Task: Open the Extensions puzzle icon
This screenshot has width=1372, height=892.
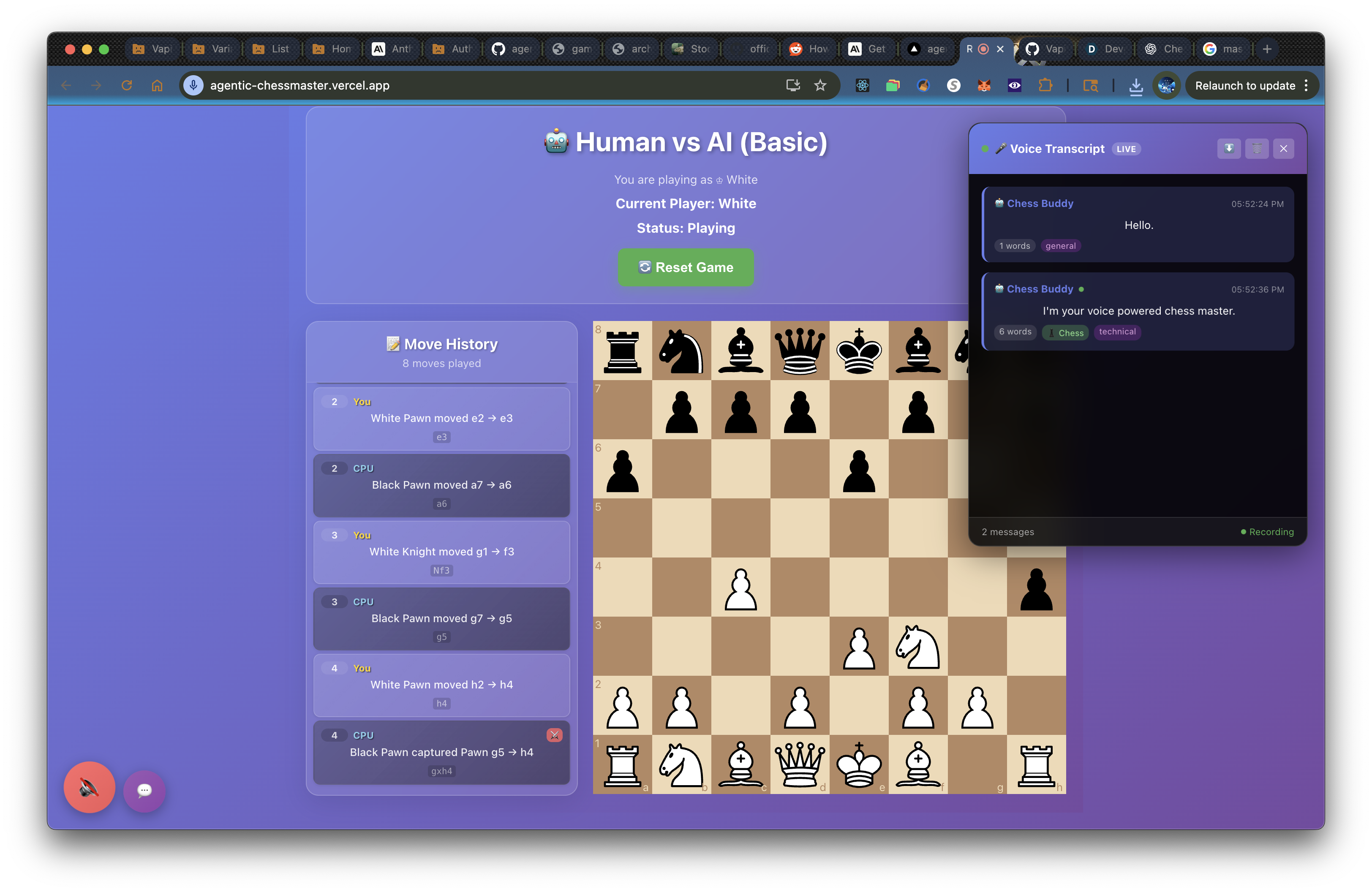Action: (1045, 85)
